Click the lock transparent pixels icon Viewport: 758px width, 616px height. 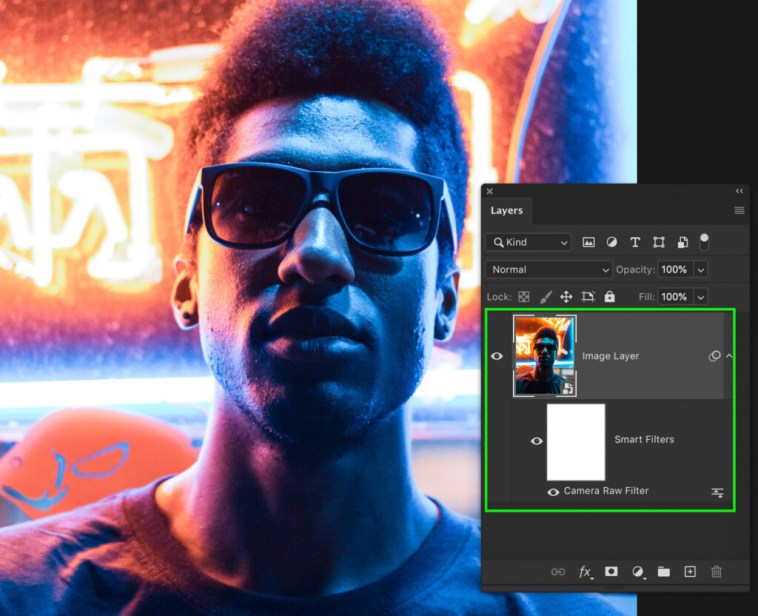coord(523,297)
